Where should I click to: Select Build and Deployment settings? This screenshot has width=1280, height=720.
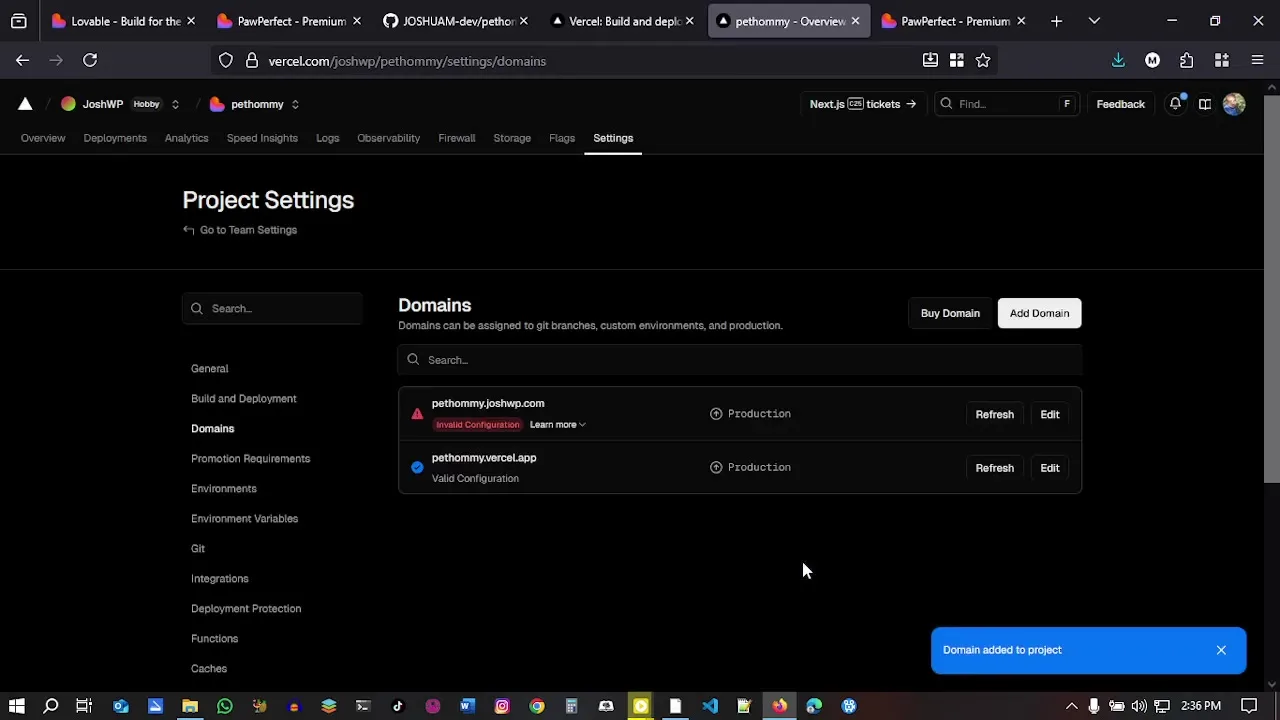[243, 398]
